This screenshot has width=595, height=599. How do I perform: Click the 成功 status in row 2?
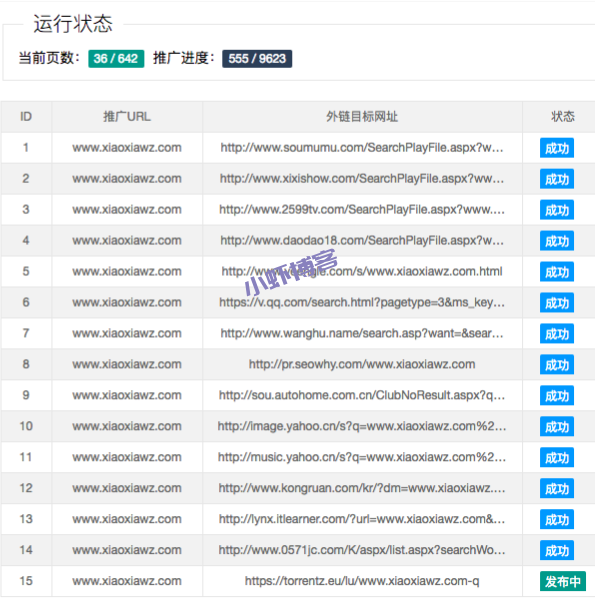pos(557,179)
